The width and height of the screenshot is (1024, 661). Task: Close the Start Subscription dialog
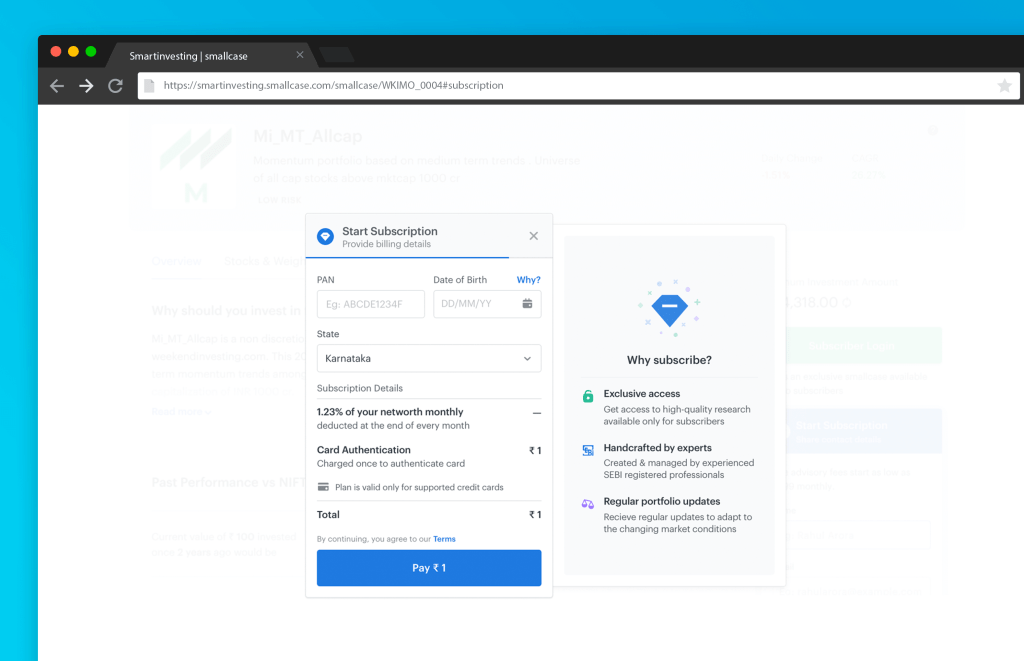click(x=534, y=236)
